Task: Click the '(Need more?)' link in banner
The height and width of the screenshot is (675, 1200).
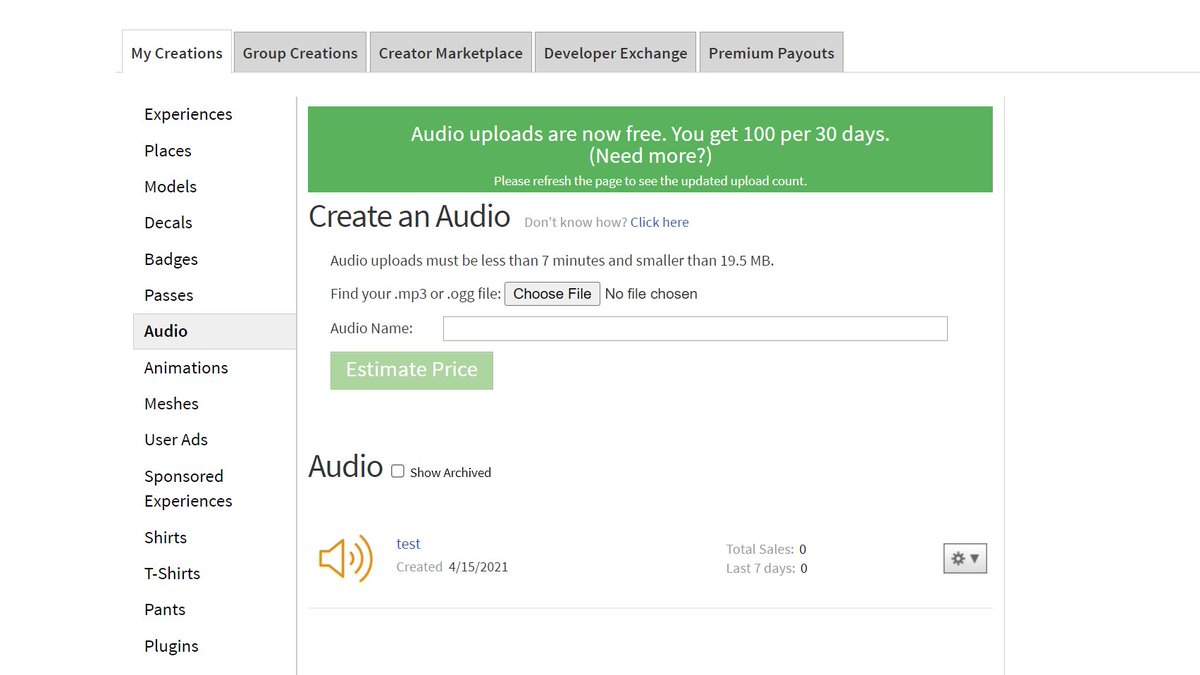Action: (650, 156)
